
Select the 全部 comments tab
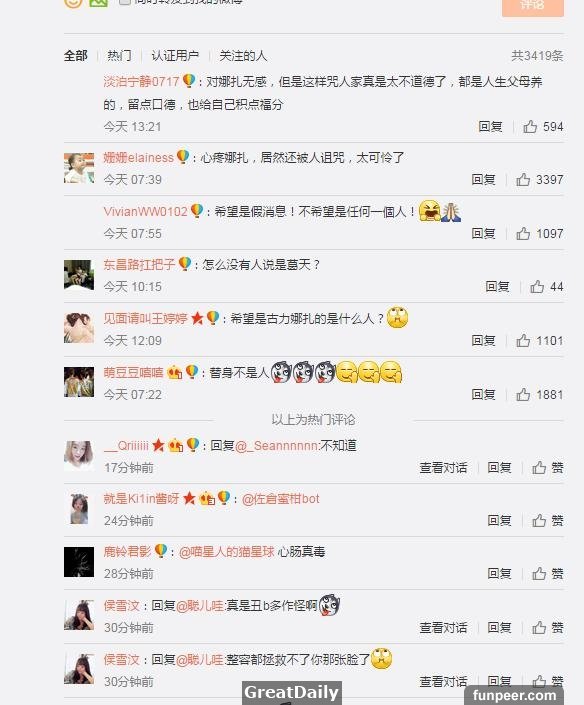(x=76, y=56)
